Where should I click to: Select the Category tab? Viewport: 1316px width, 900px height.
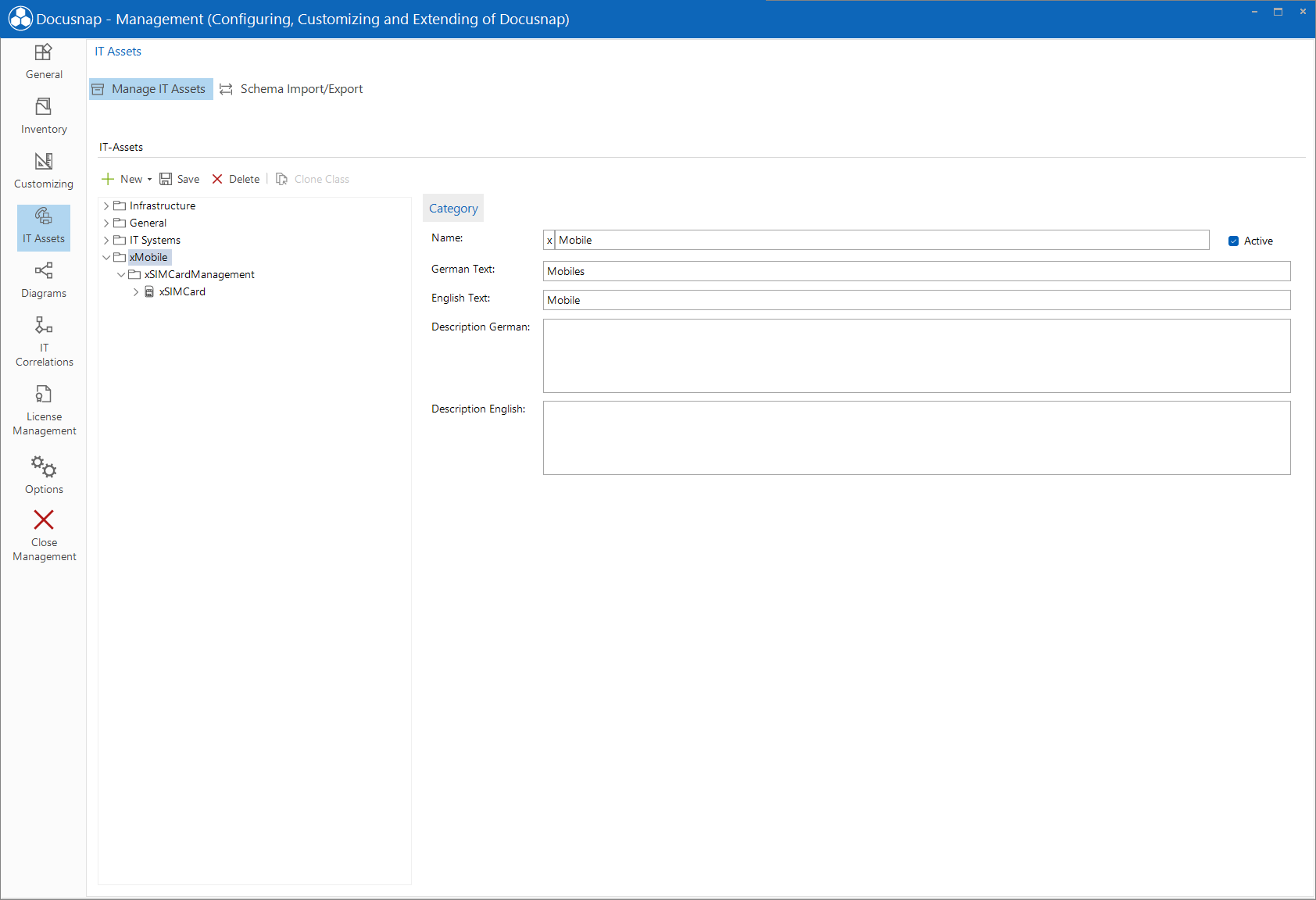(453, 208)
